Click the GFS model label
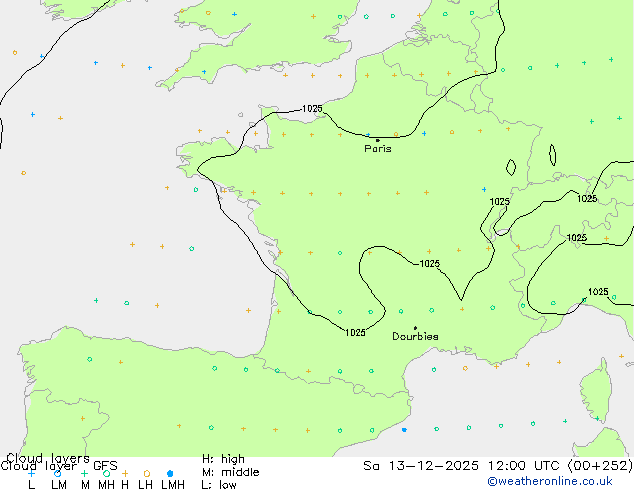 [x=105, y=466]
